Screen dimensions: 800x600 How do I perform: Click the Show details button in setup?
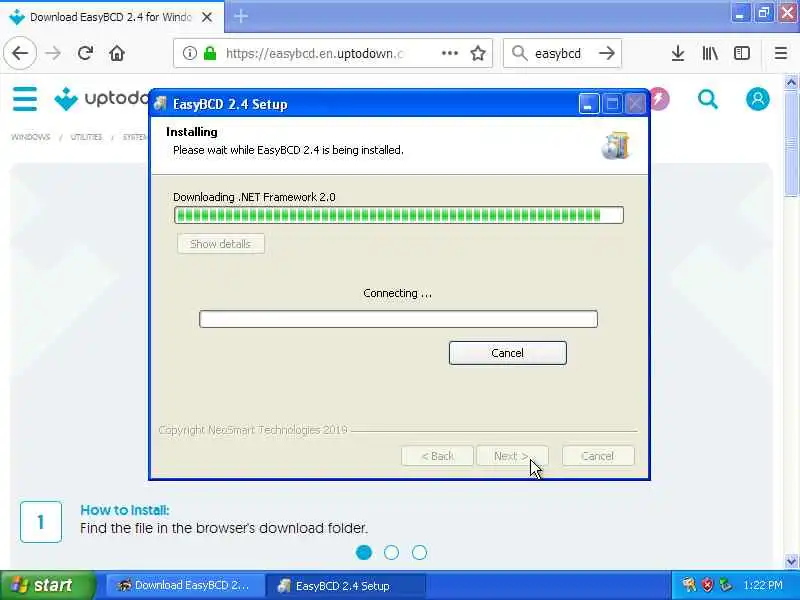point(221,244)
